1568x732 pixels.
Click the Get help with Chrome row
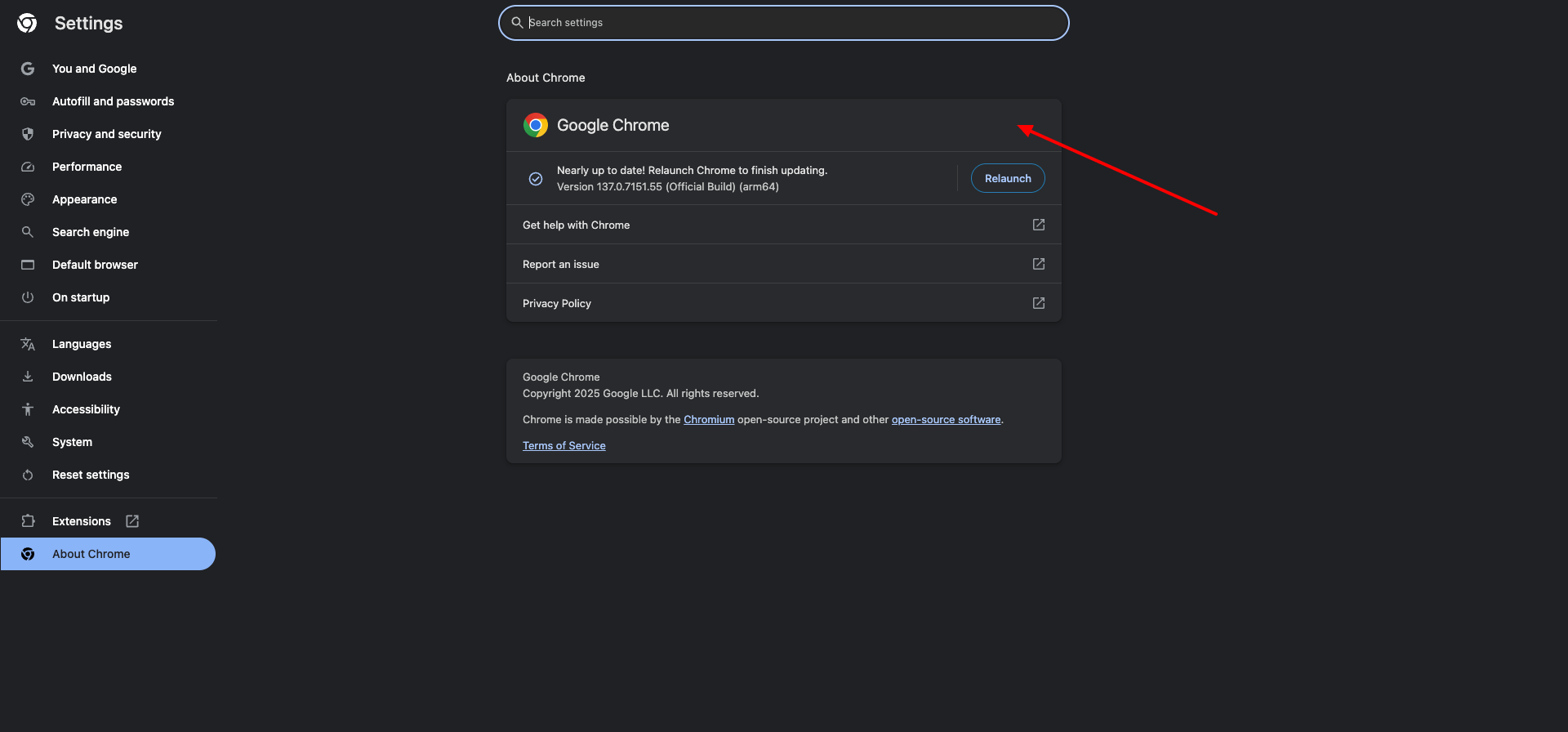click(784, 225)
